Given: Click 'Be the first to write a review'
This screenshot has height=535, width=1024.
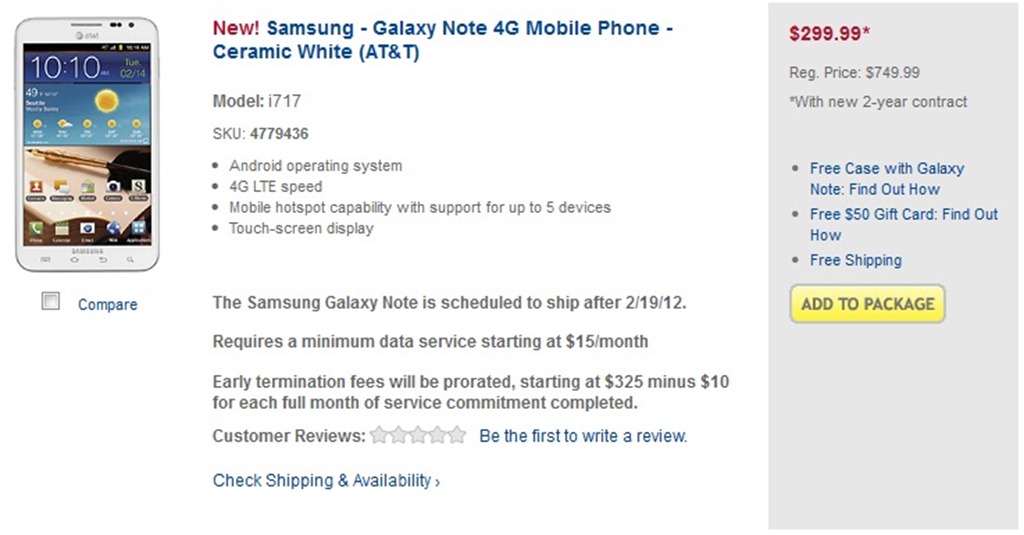Looking at the screenshot, I should 583,436.
